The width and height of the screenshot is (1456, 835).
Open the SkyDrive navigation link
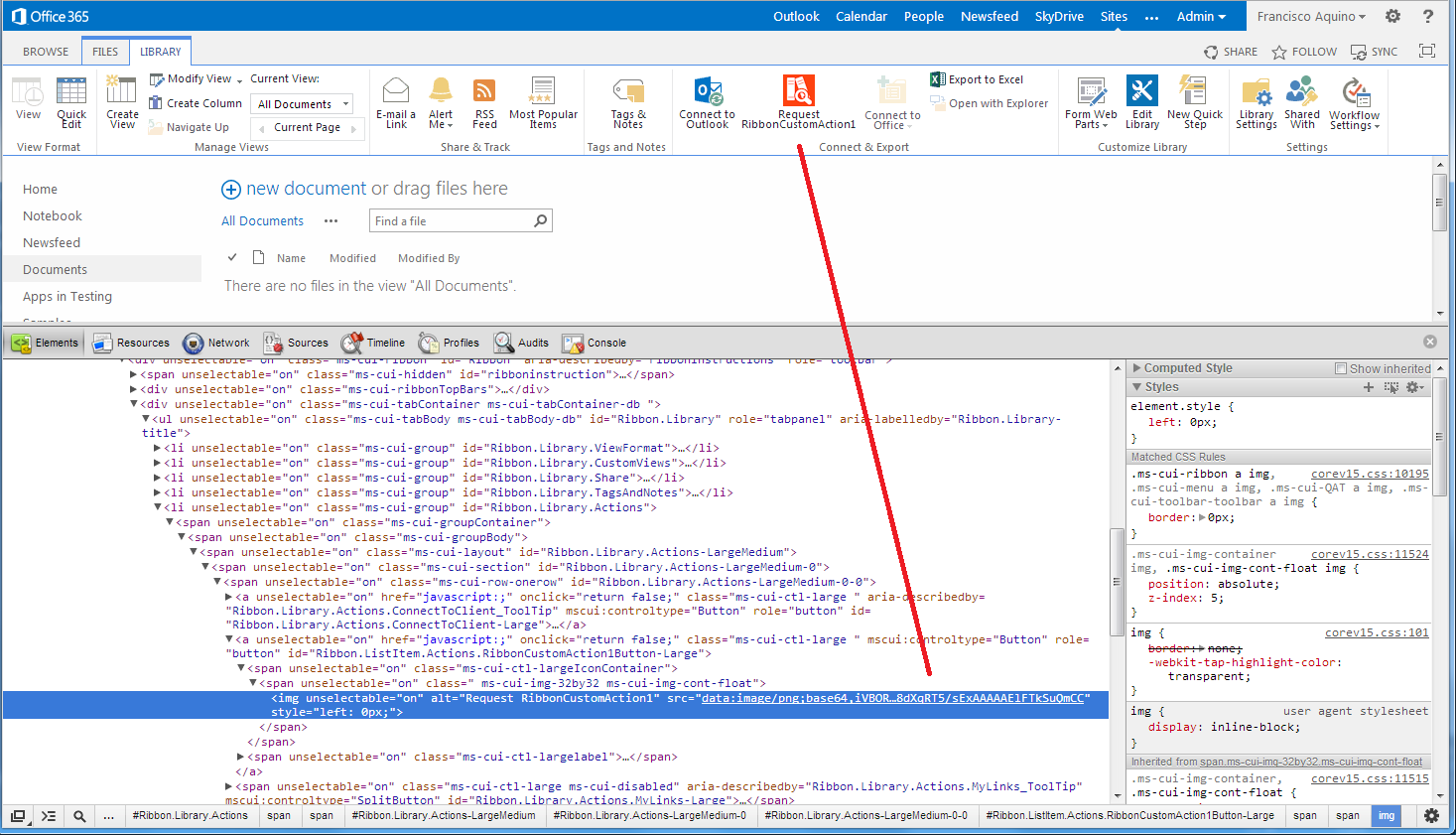click(x=1059, y=16)
